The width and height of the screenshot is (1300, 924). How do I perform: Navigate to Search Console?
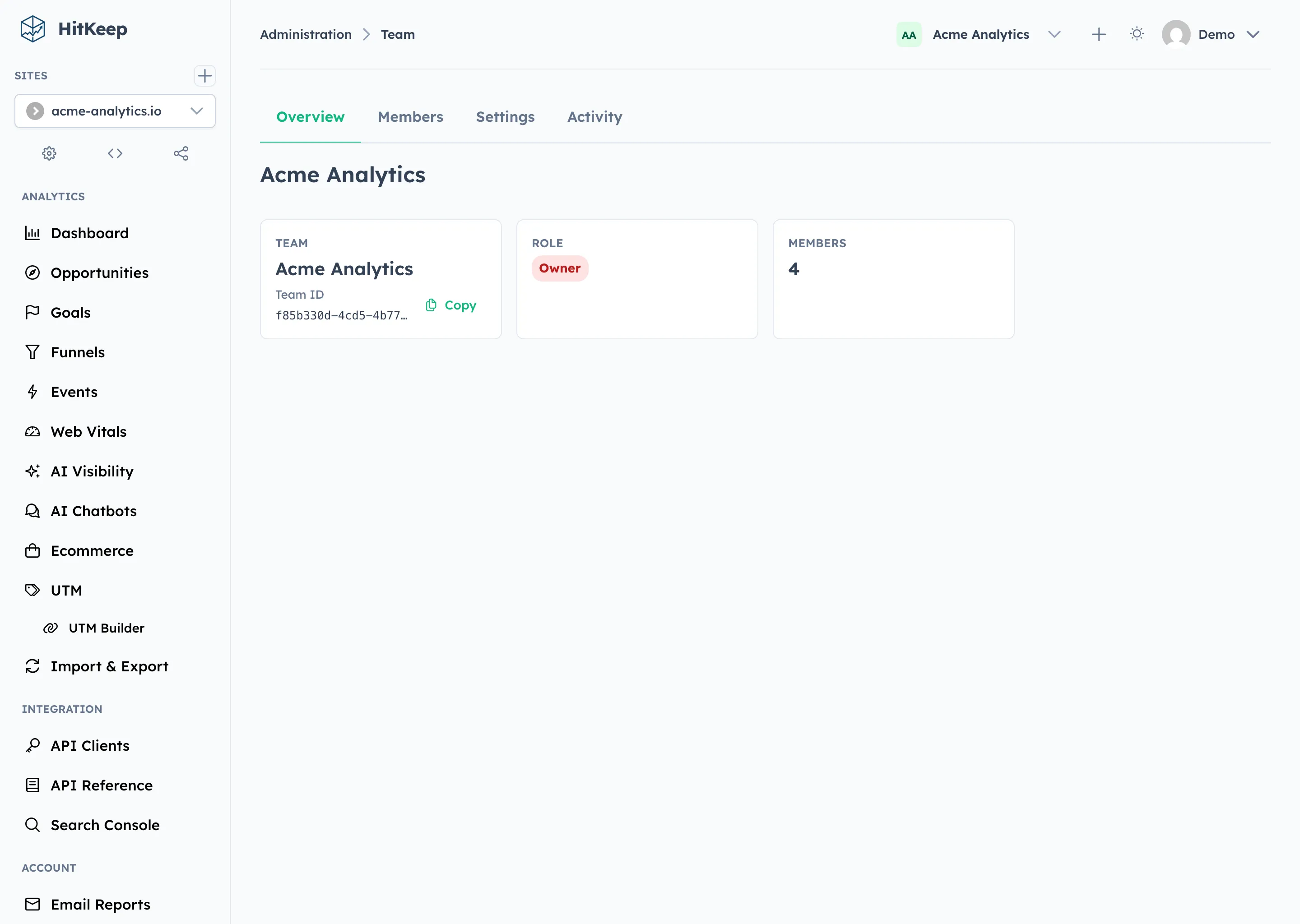tap(115, 825)
